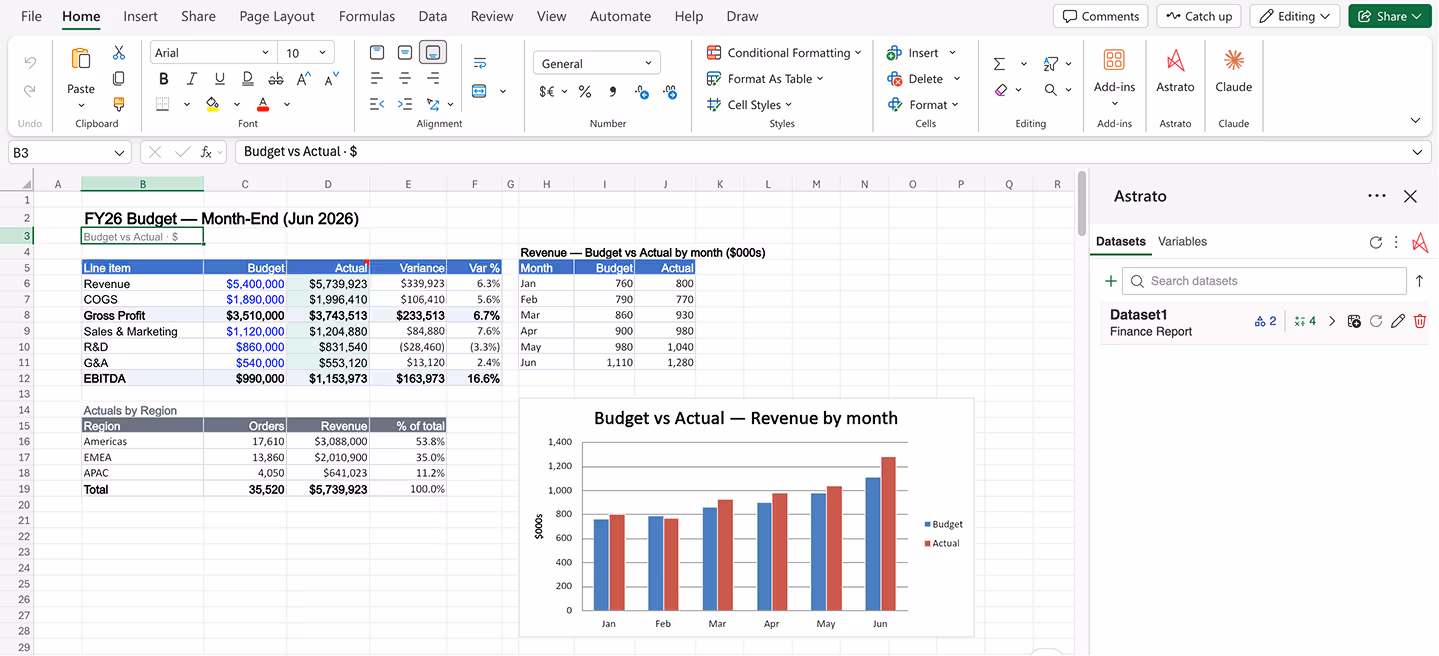This screenshot has height=656, width=1439.
Task: Click the Clear eraser icon
Action: click(1001, 90)
